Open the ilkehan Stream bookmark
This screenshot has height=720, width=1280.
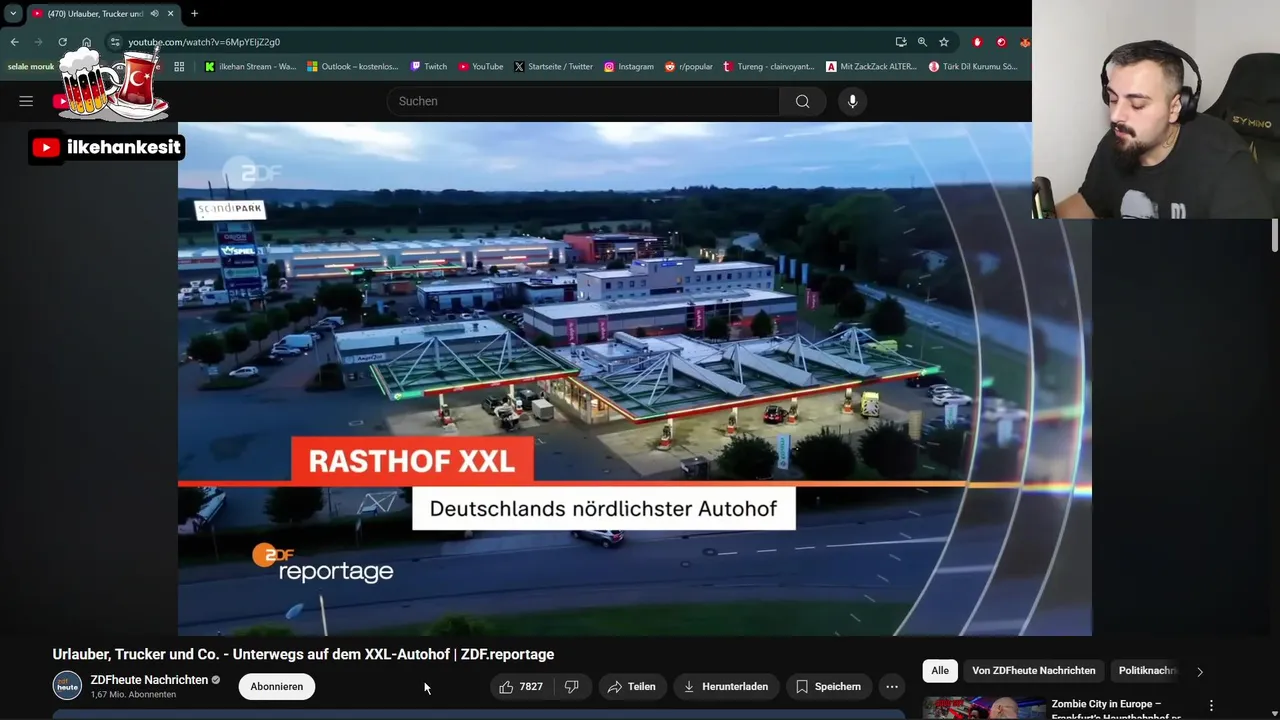coord(250,67)
